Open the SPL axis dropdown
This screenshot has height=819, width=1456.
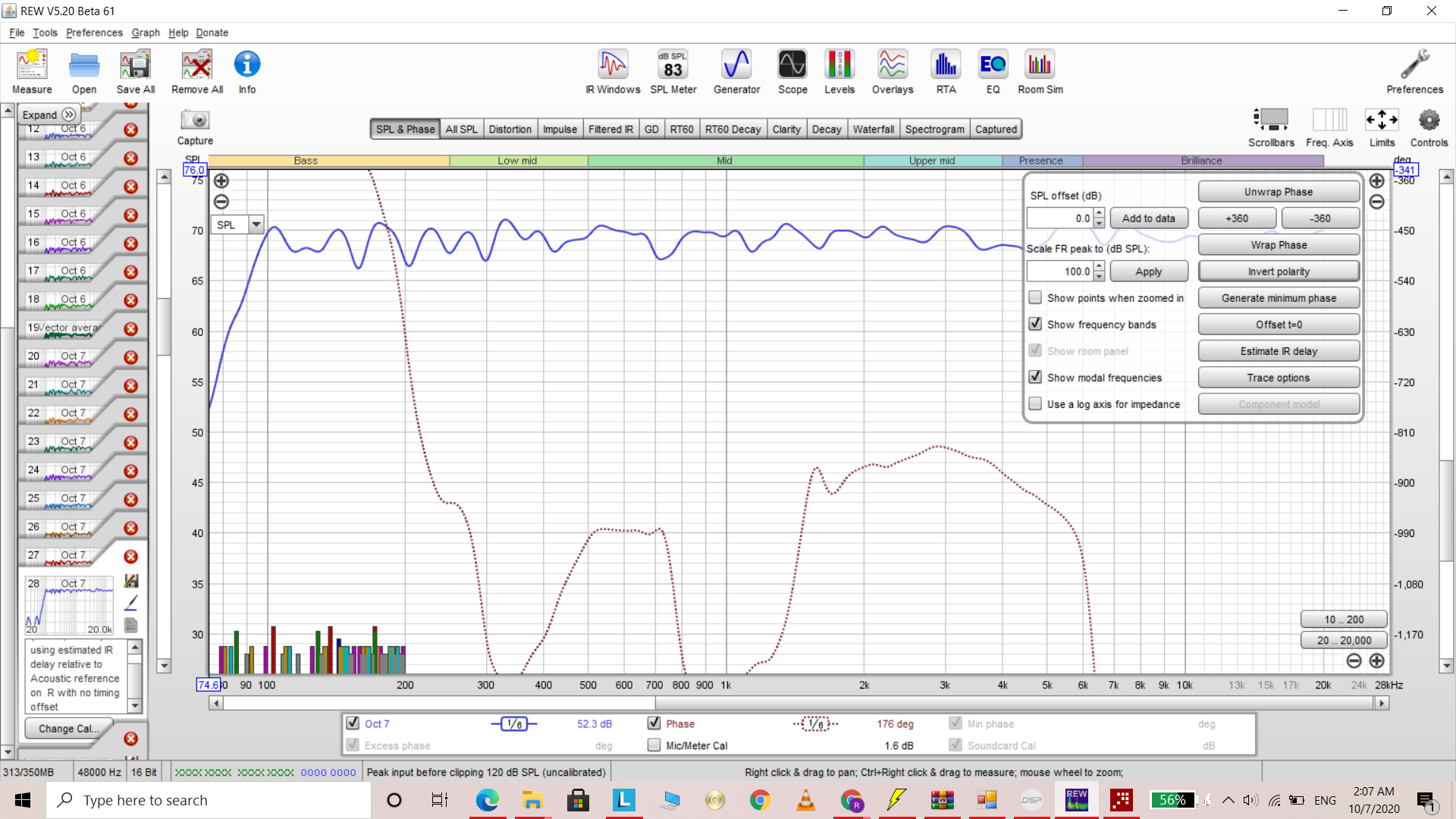pyautogui.click(x=256, y=224)
